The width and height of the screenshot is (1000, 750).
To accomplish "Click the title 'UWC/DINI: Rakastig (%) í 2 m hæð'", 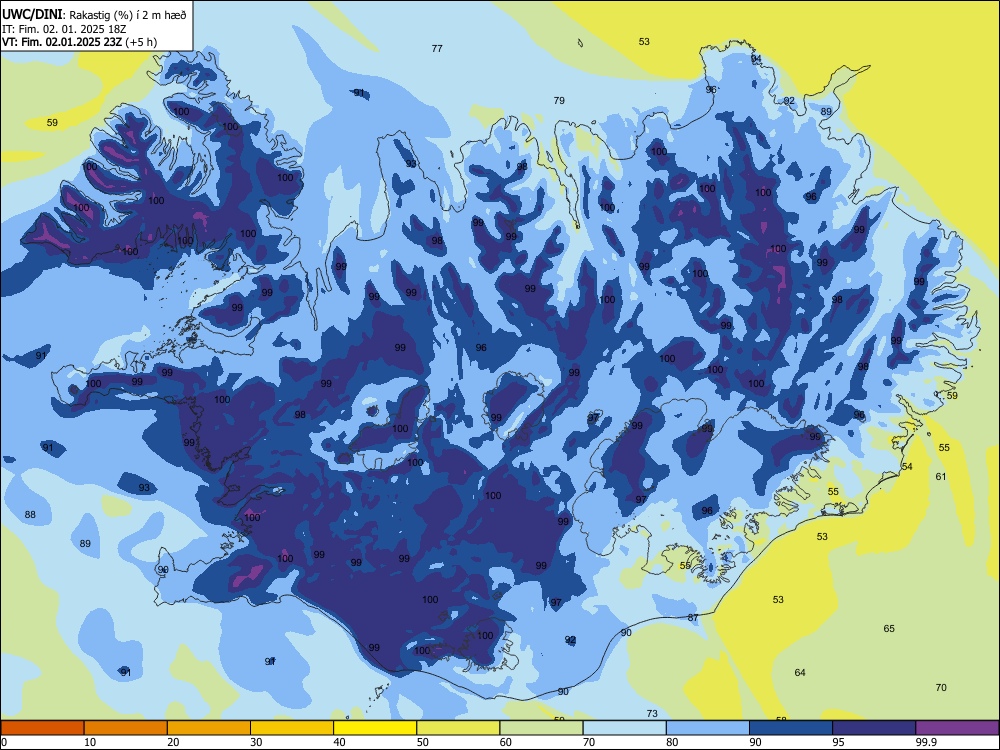I will point(94,15).
